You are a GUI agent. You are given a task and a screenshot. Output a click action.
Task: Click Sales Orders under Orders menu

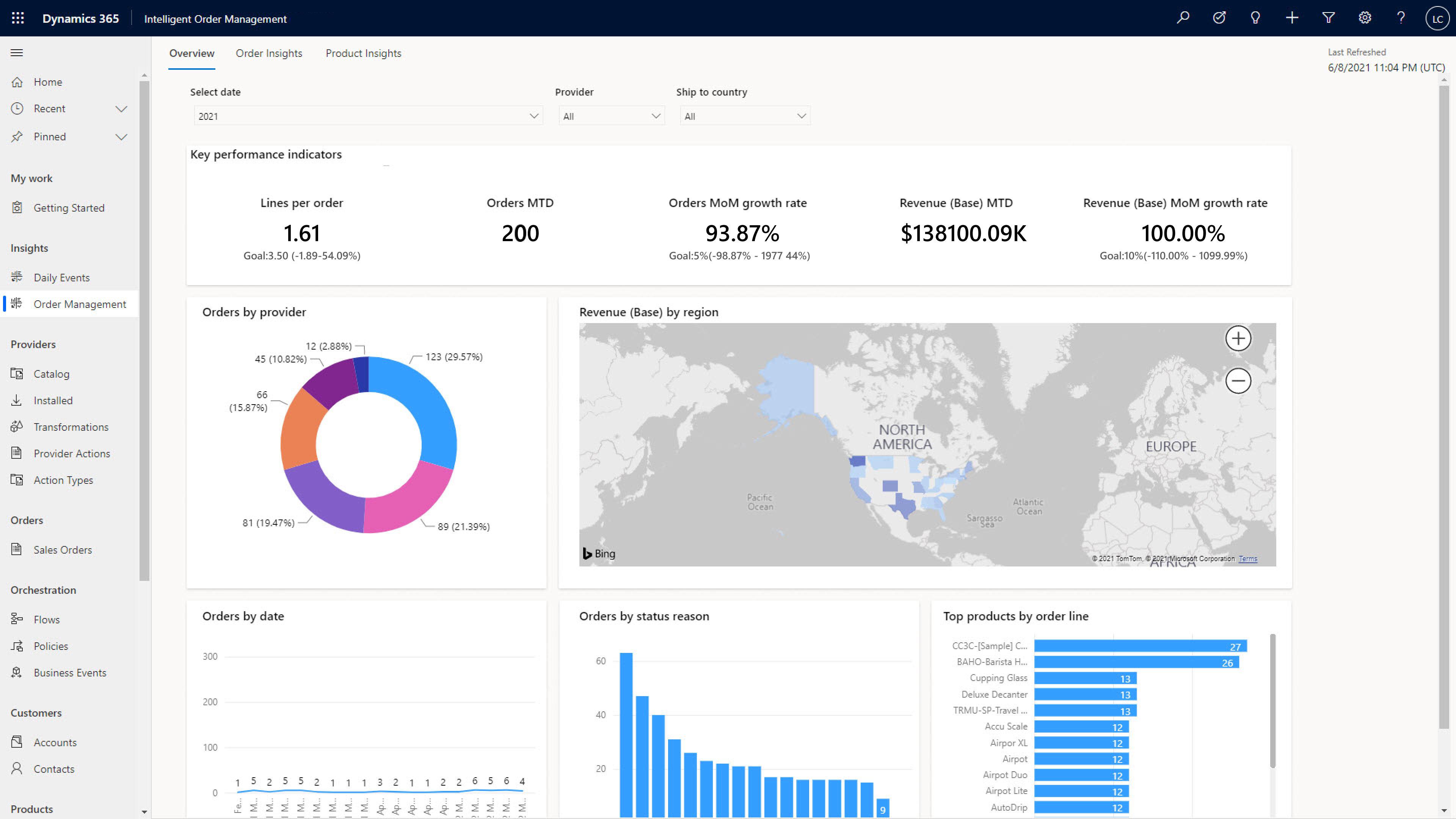point(62,549)
